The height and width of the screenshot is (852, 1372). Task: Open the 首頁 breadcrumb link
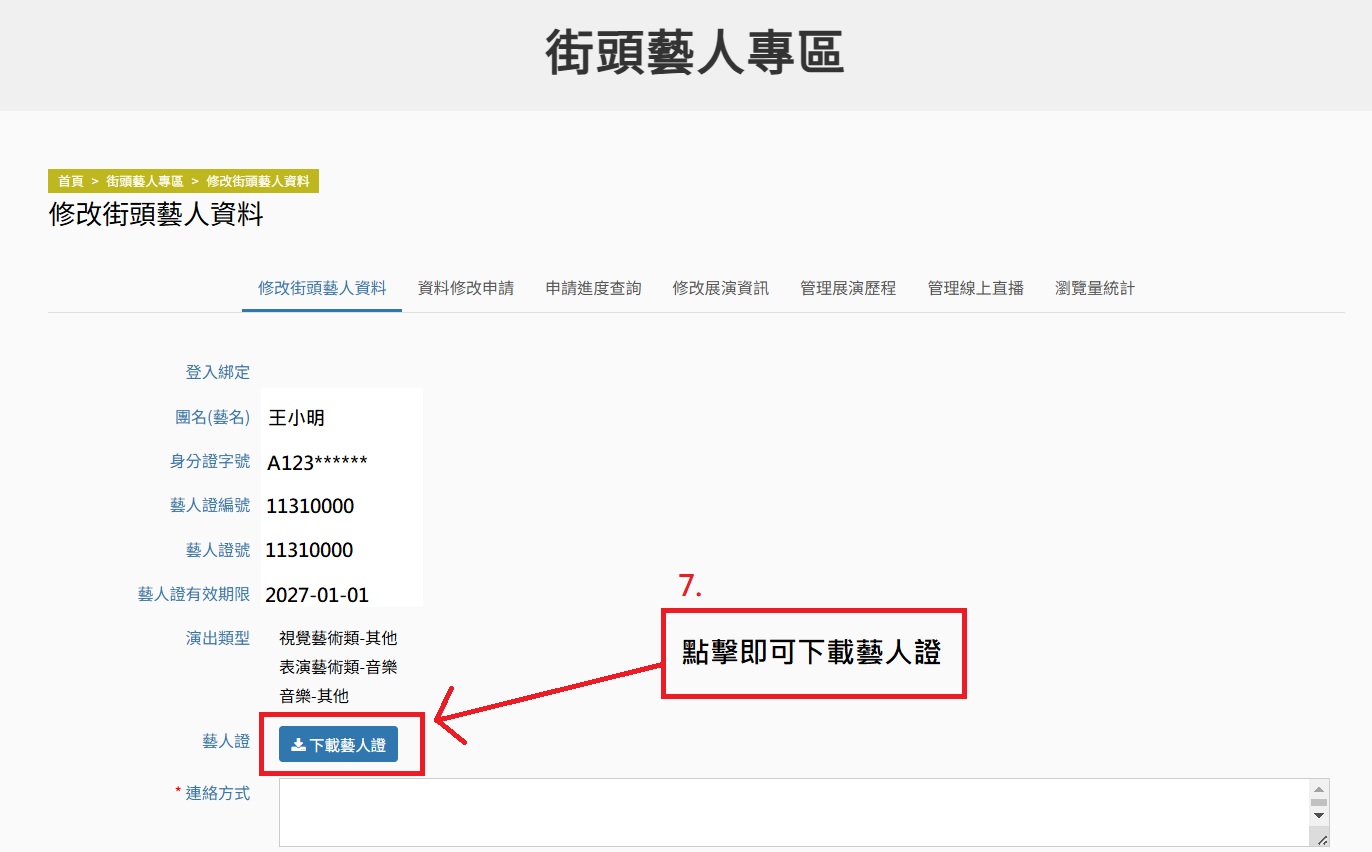coord(70,181)
